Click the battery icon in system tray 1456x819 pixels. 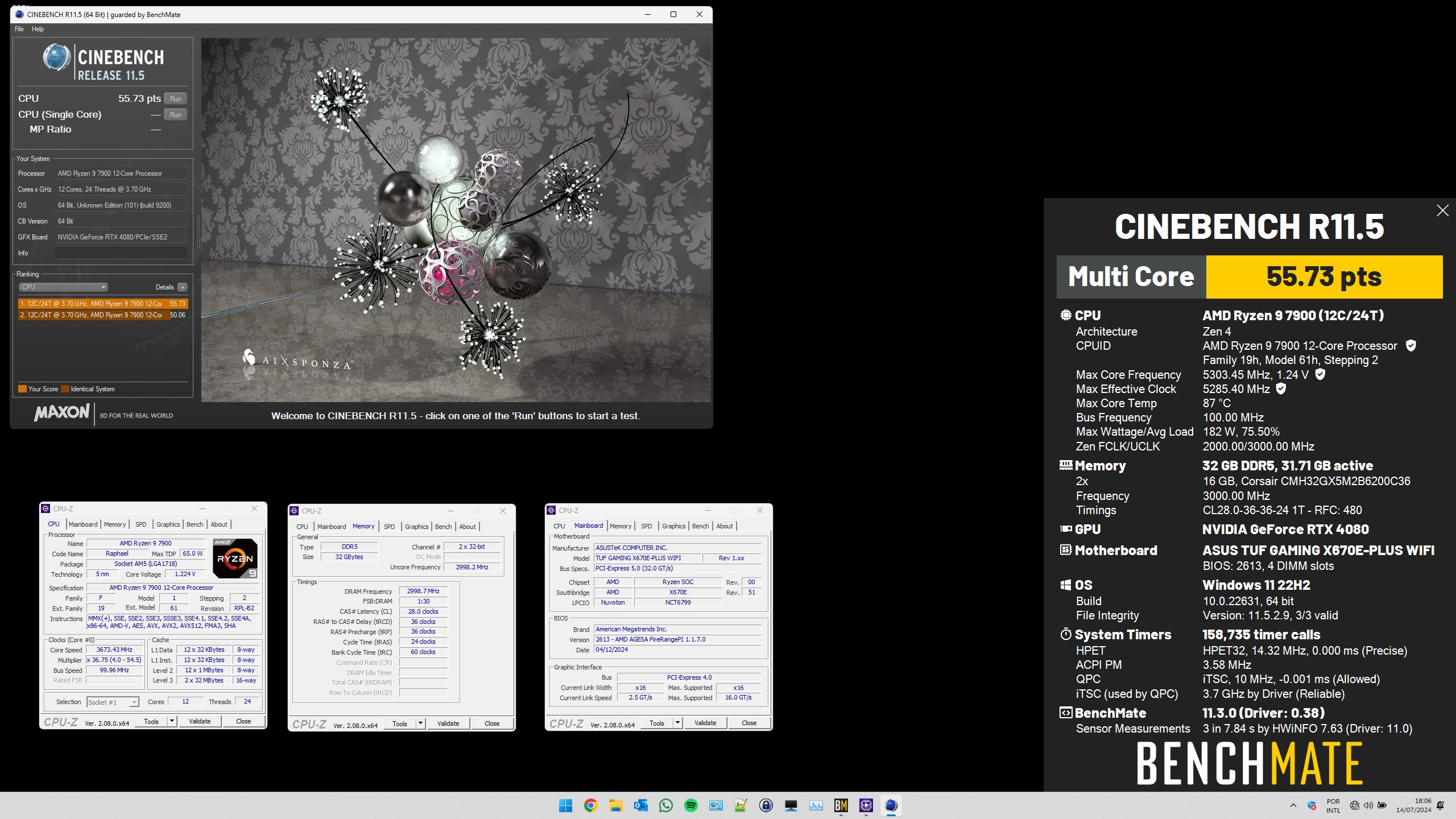[1381, 805]
